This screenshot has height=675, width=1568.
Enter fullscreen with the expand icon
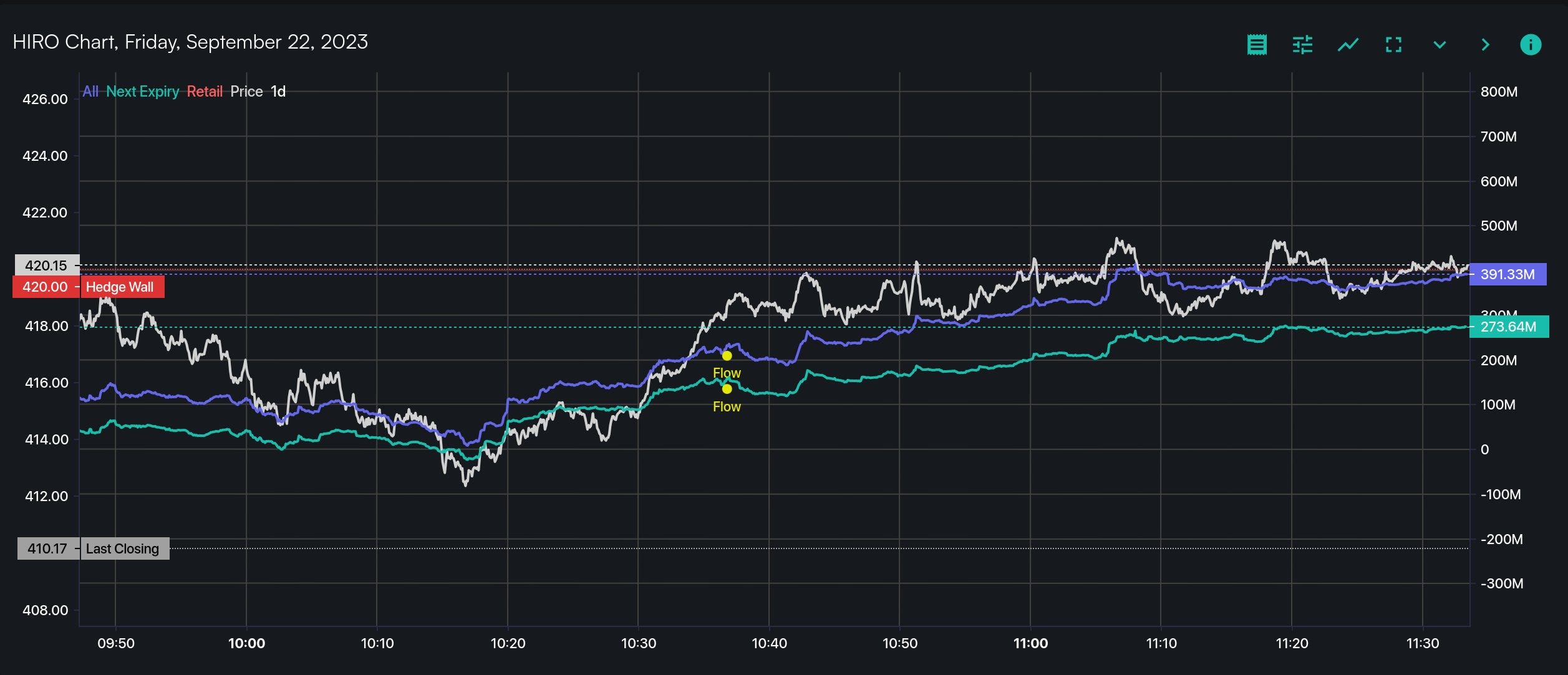(1393, 45)
